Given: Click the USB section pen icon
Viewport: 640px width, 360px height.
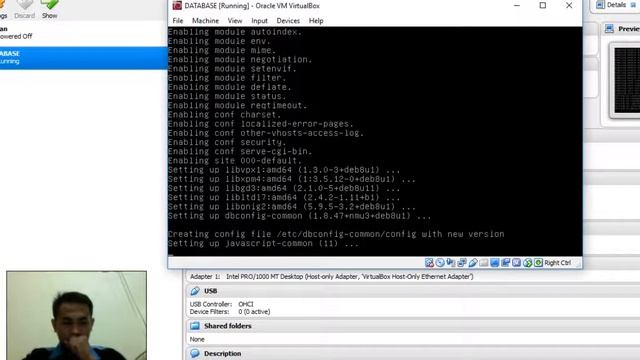Looking at the screenshot, I should pyautogui.click(x=195, y=291).
